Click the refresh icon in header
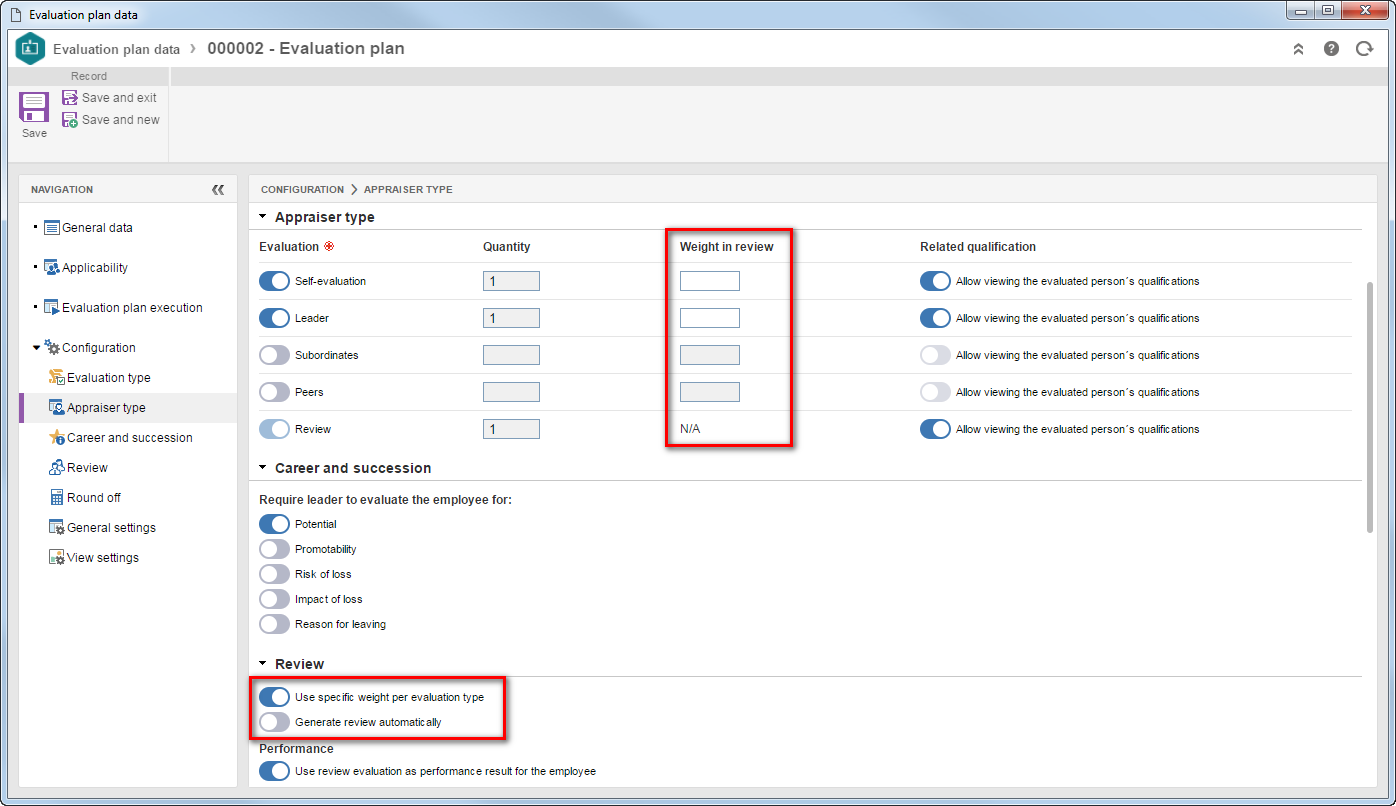Viewport: 1396px width, 806px height. [1364, 48]
